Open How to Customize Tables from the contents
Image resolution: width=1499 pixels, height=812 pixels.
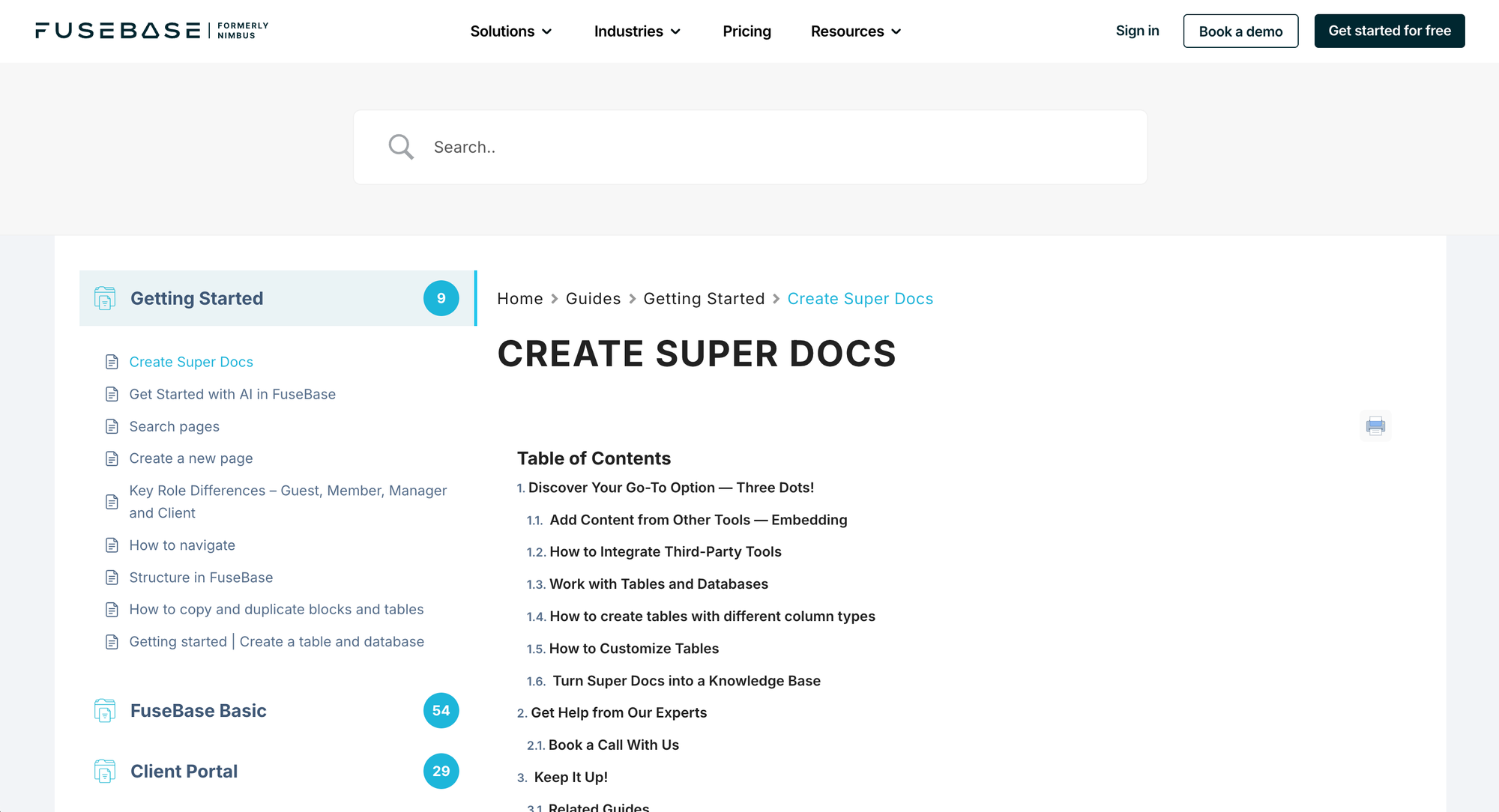coord(633,648)
